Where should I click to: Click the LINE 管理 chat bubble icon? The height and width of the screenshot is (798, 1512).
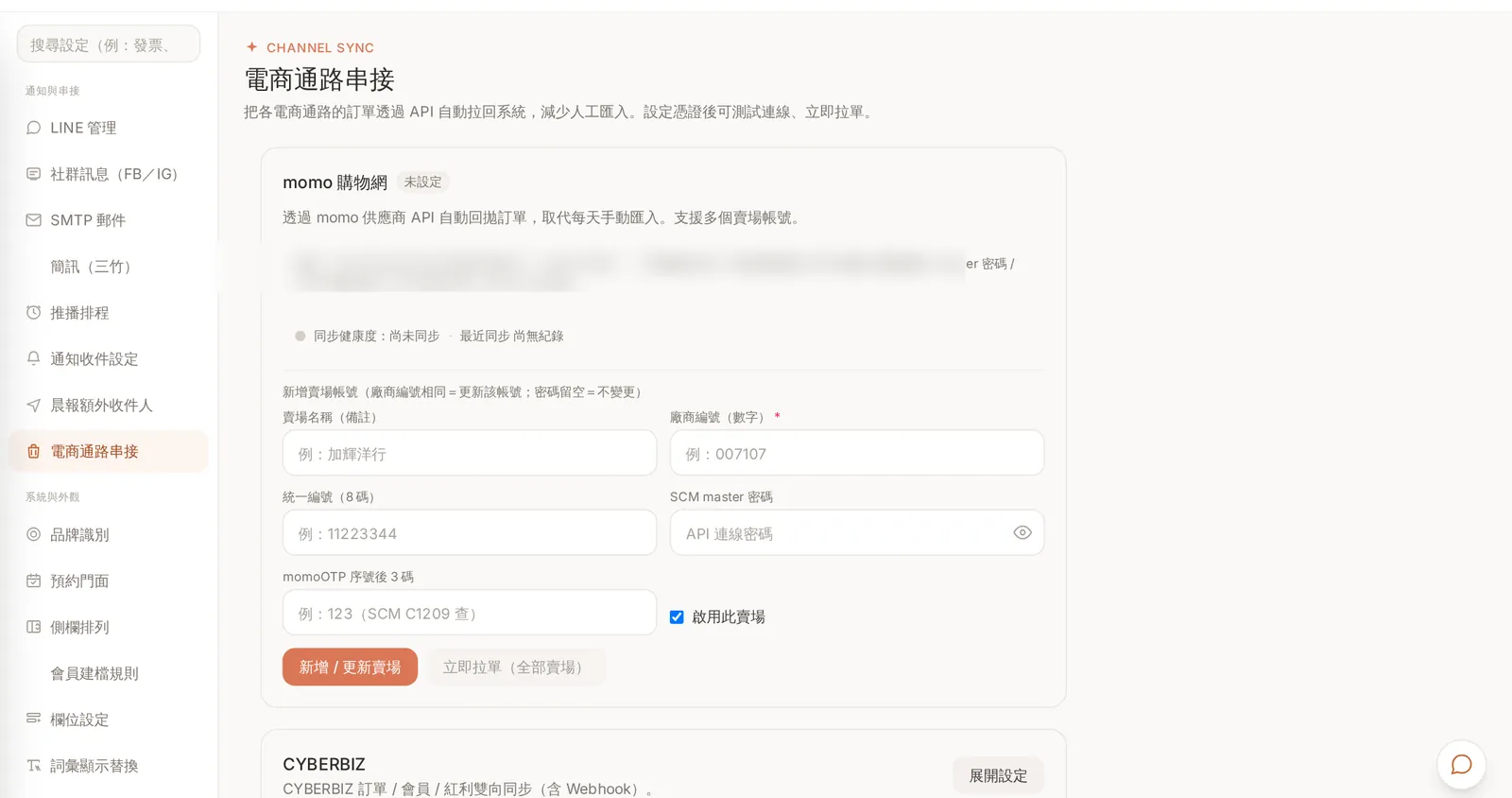coord(34,128)
